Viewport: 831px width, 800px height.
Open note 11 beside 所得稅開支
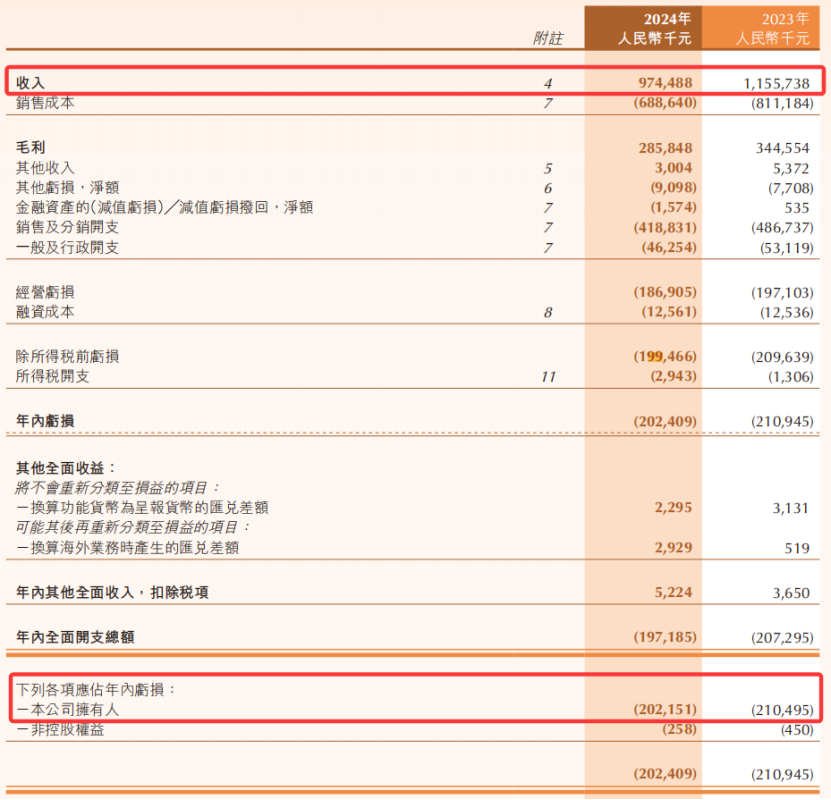547,377
